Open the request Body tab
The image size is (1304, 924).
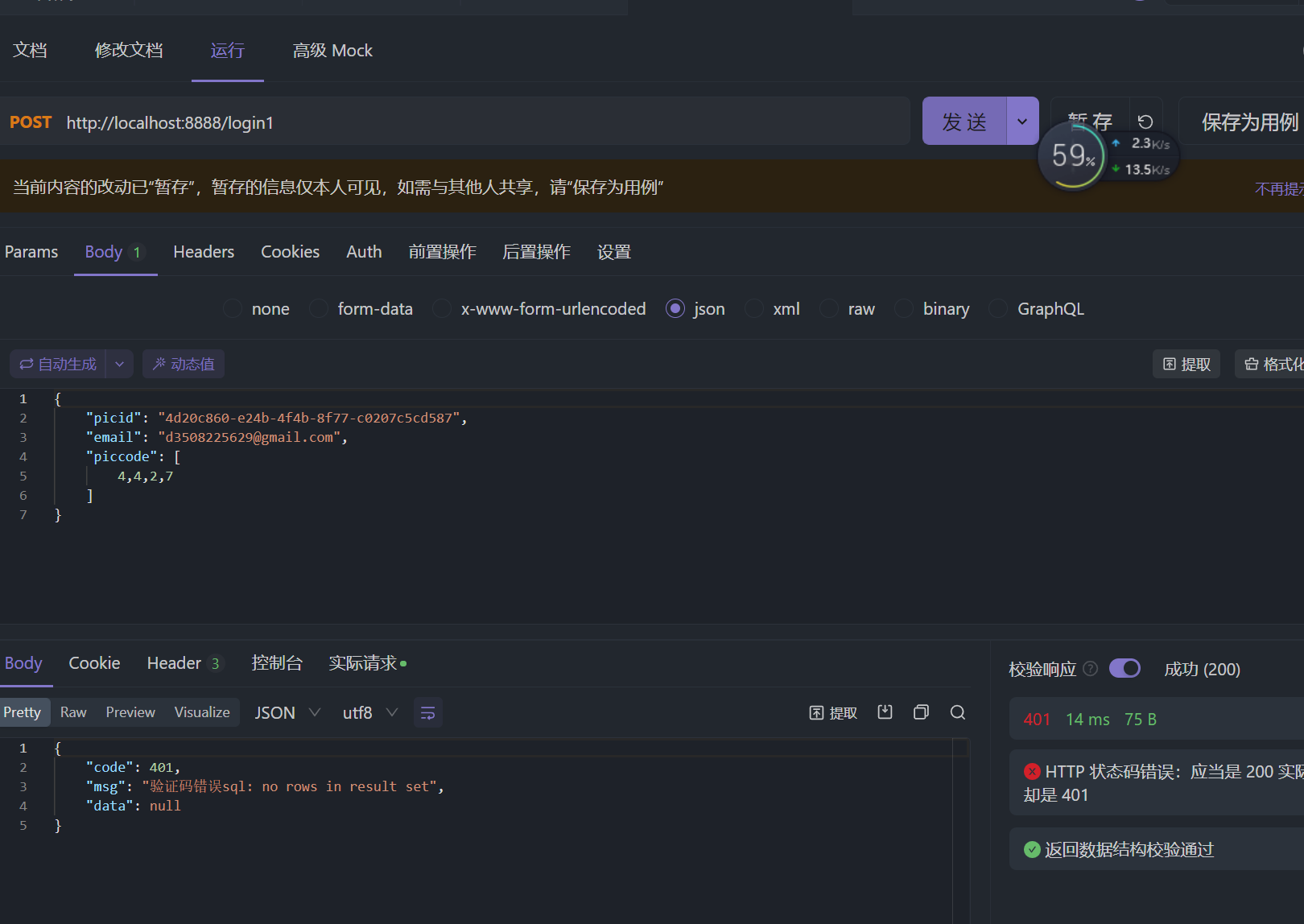(x=115, y=252)
